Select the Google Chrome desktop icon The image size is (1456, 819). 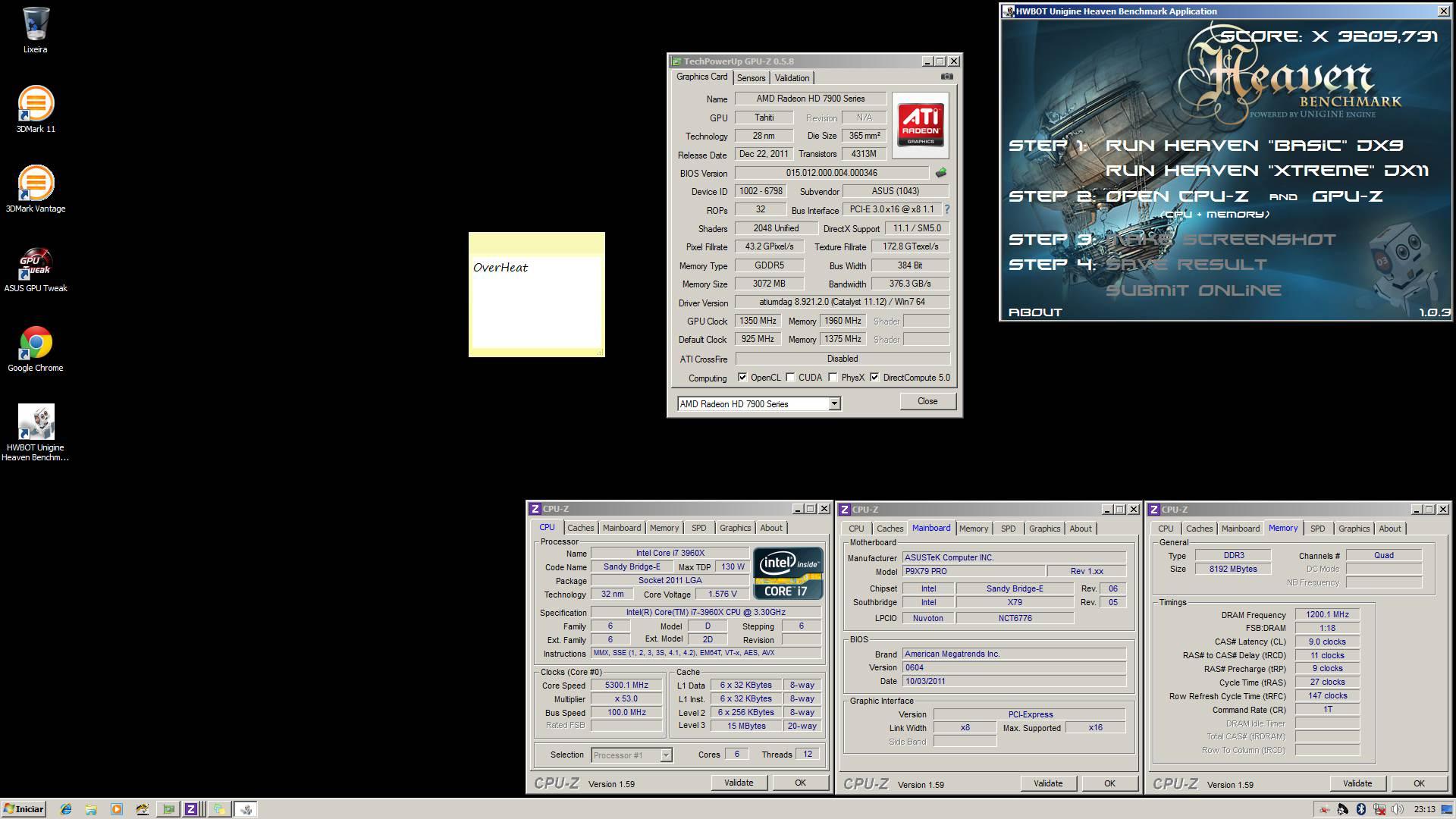[x=36, y=349]
